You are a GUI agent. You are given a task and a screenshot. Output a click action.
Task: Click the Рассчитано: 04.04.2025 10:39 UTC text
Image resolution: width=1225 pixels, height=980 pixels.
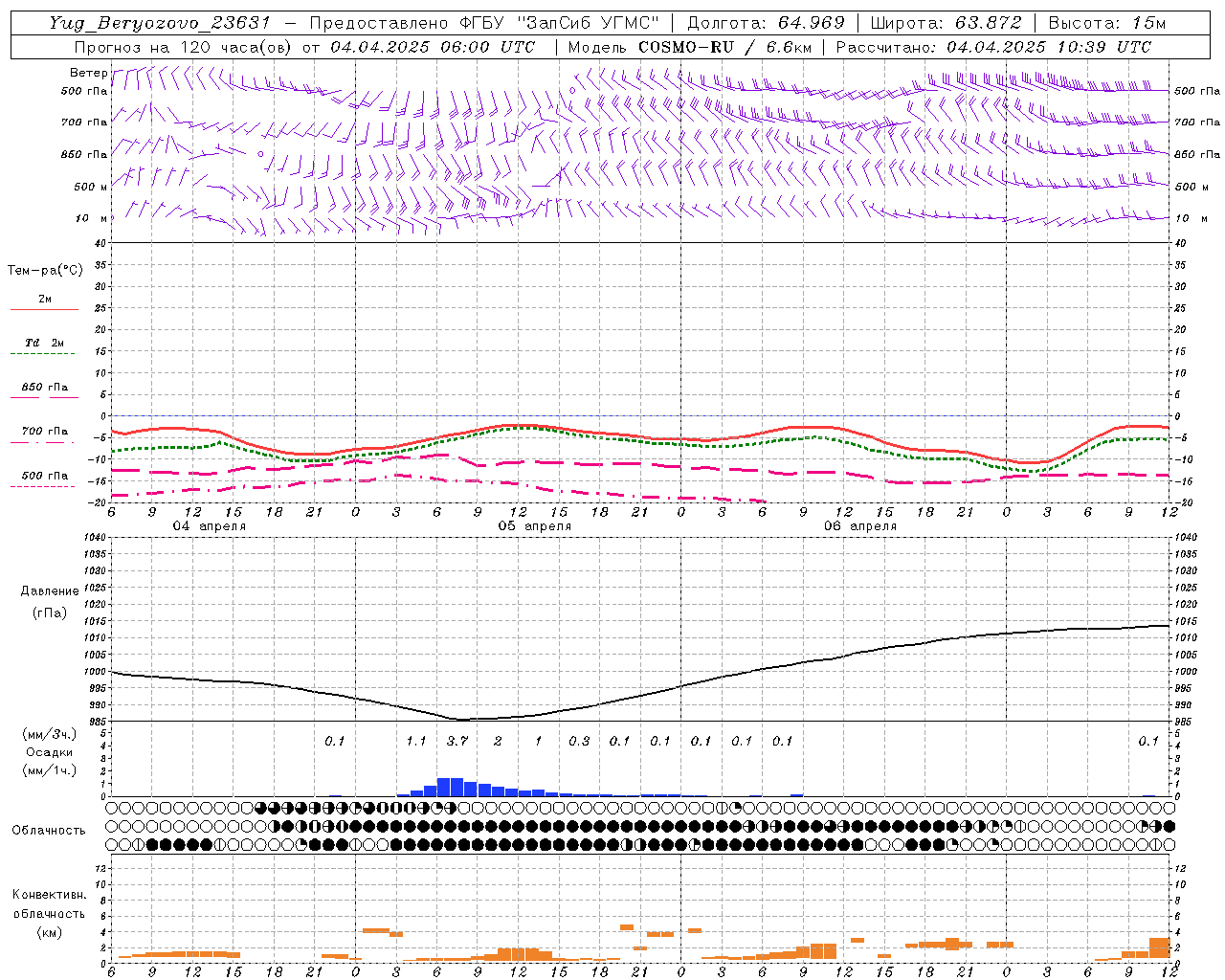click(x=992, y=47)
